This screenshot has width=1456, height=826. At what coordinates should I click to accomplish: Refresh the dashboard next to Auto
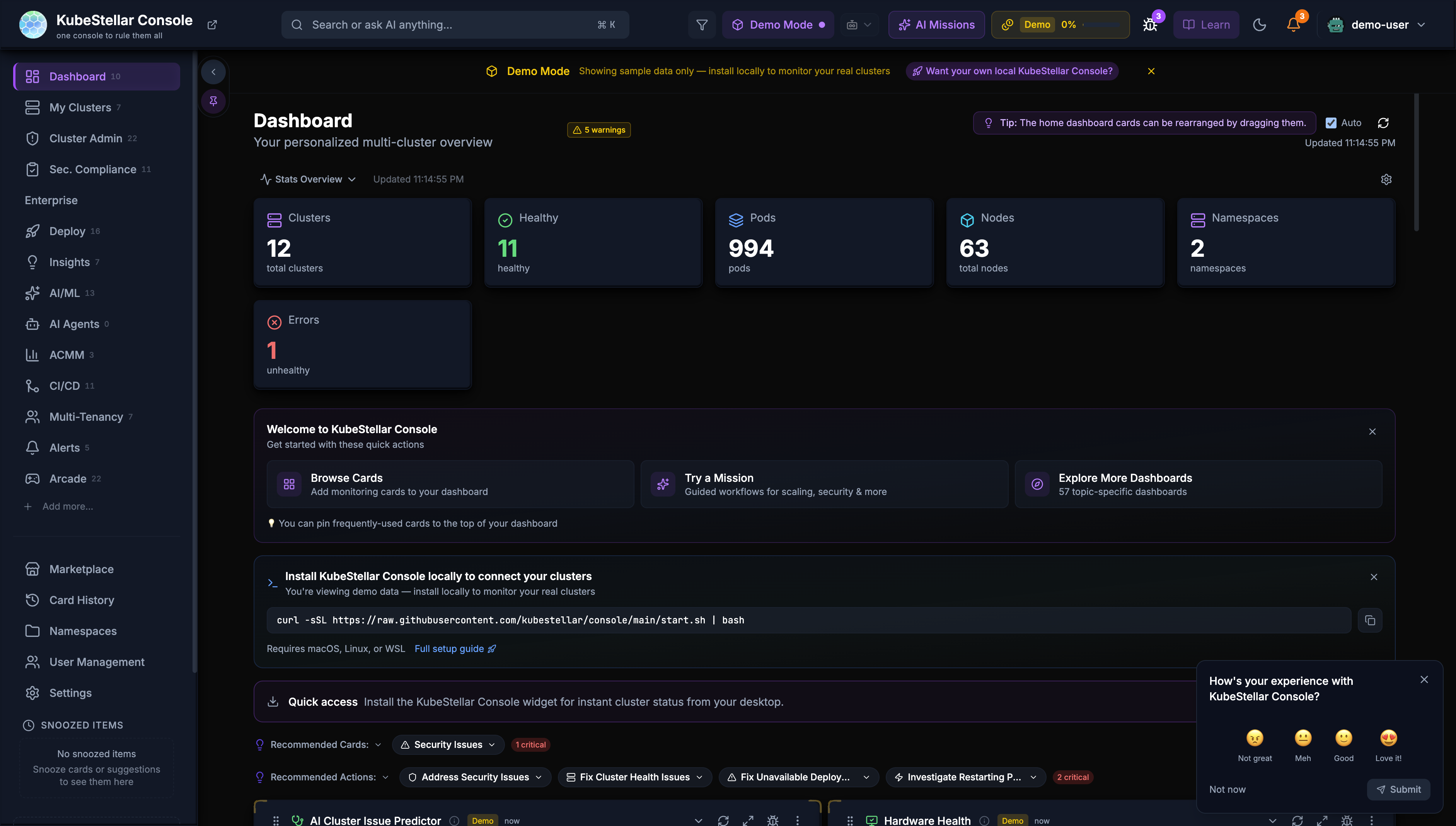1383,123
